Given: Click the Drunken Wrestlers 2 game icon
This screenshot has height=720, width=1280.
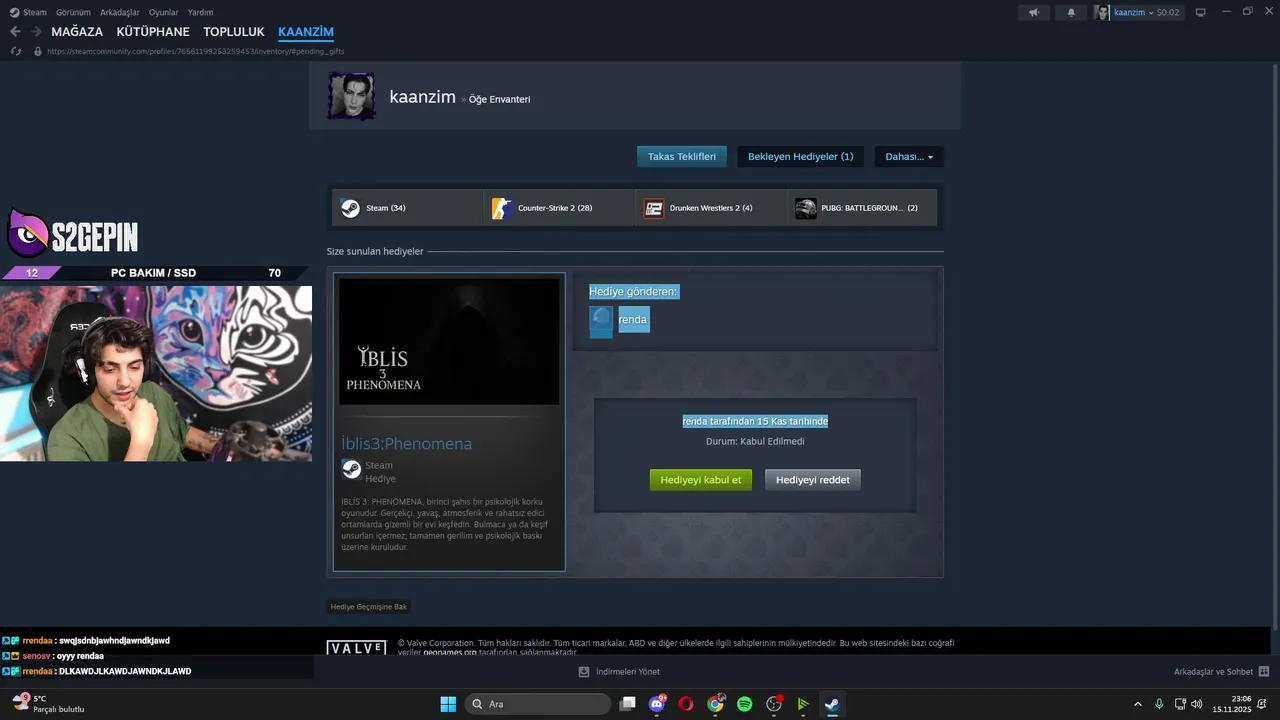Looking at the screenshot, I should click(653, 208).
